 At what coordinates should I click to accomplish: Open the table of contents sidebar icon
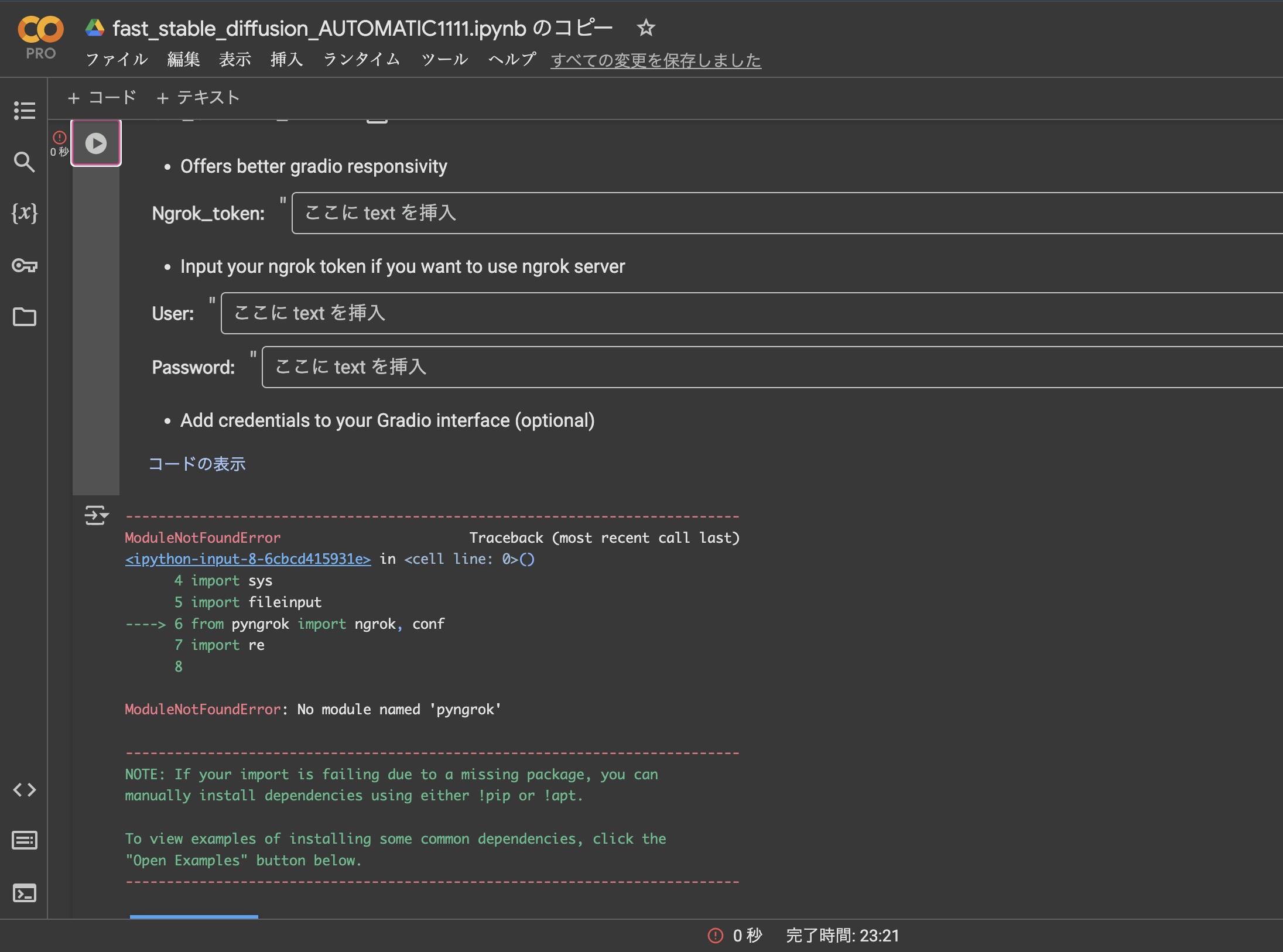pos(25,111)
